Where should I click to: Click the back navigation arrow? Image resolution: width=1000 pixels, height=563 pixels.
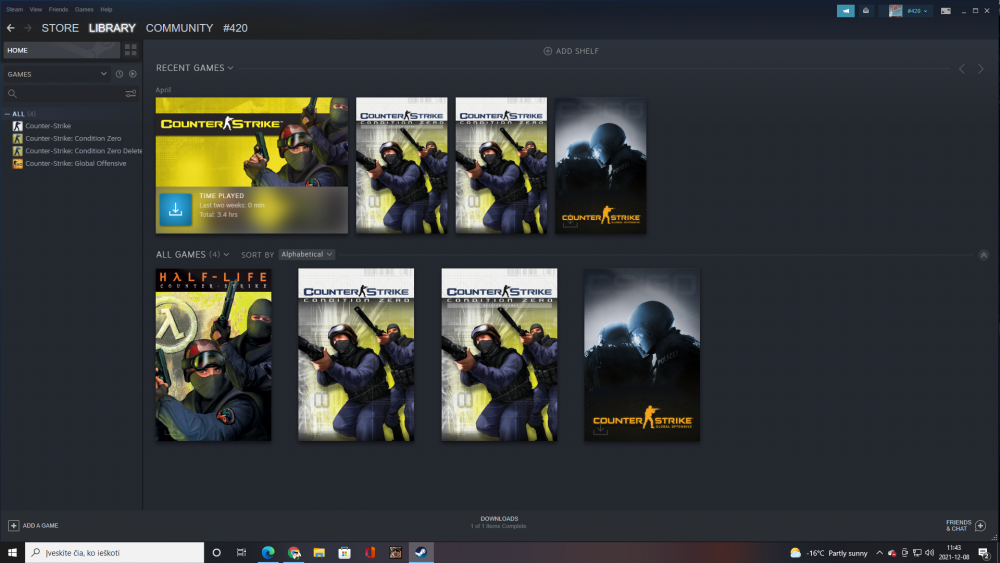(x=10, y=28)
